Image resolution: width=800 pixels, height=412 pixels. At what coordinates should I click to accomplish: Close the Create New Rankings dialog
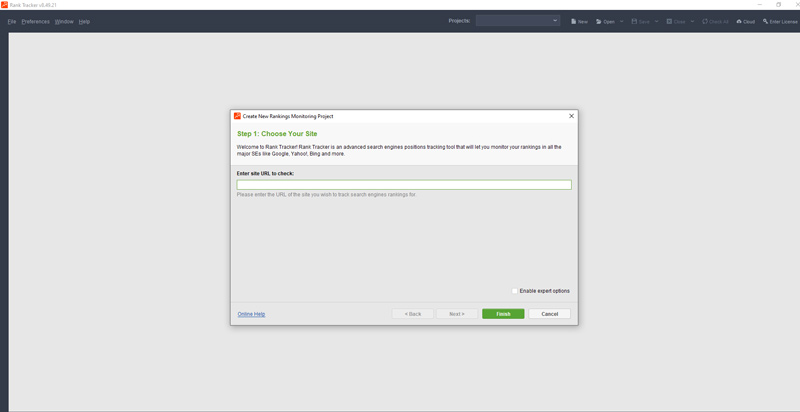point(571,116)
